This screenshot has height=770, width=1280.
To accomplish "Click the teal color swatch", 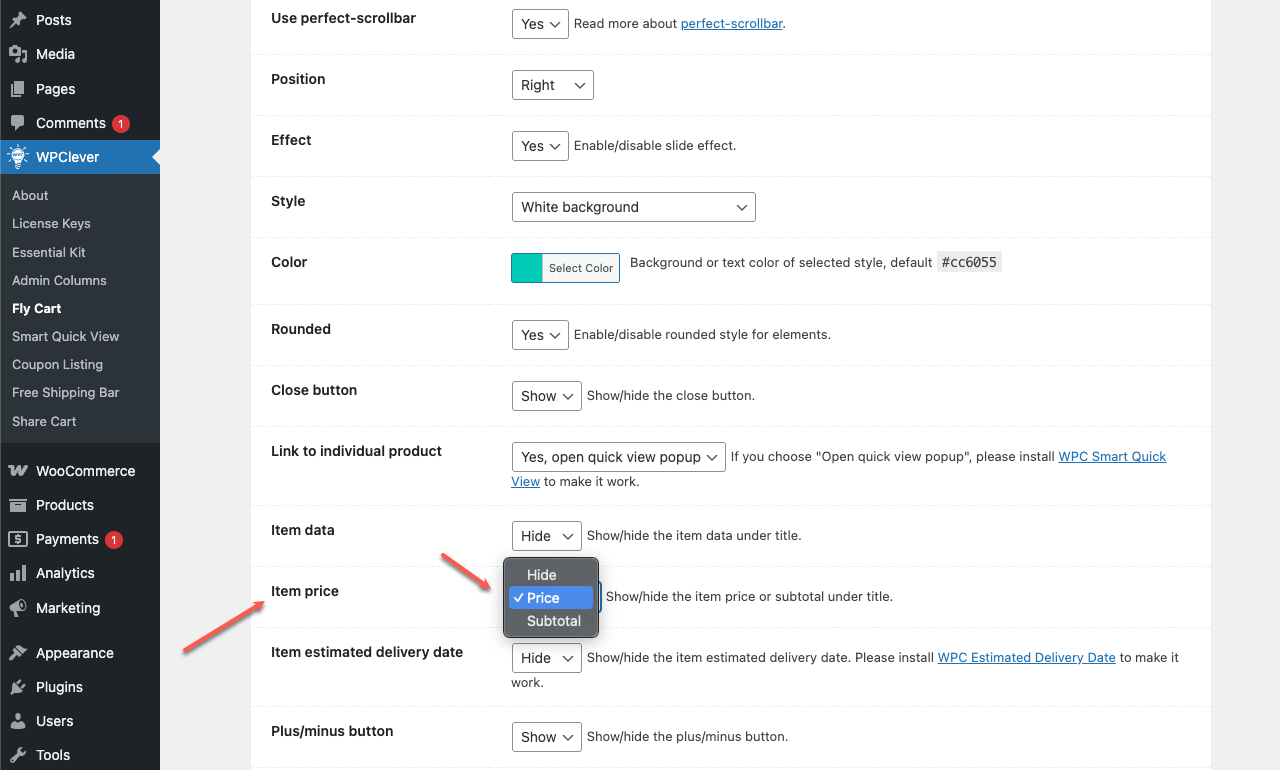I will coord(527,268).
